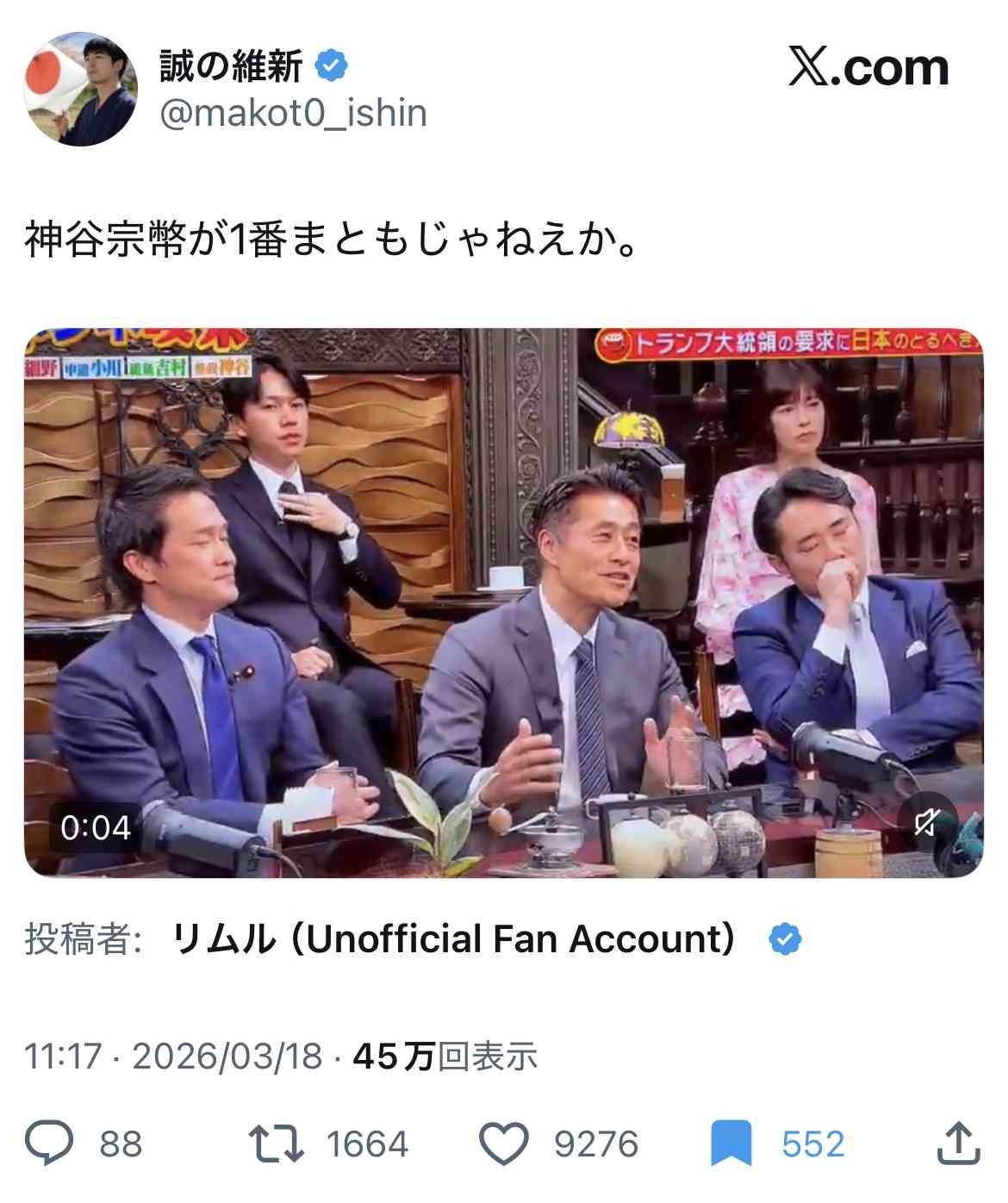The width and height of the screenshot is (1008, 1203).
Task: Open the share upload icon
Action: coord(958,1143)
